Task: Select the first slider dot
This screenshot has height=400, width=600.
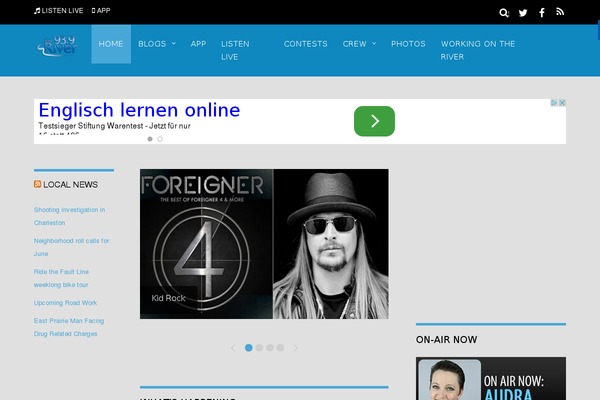Action: [249, 348]
